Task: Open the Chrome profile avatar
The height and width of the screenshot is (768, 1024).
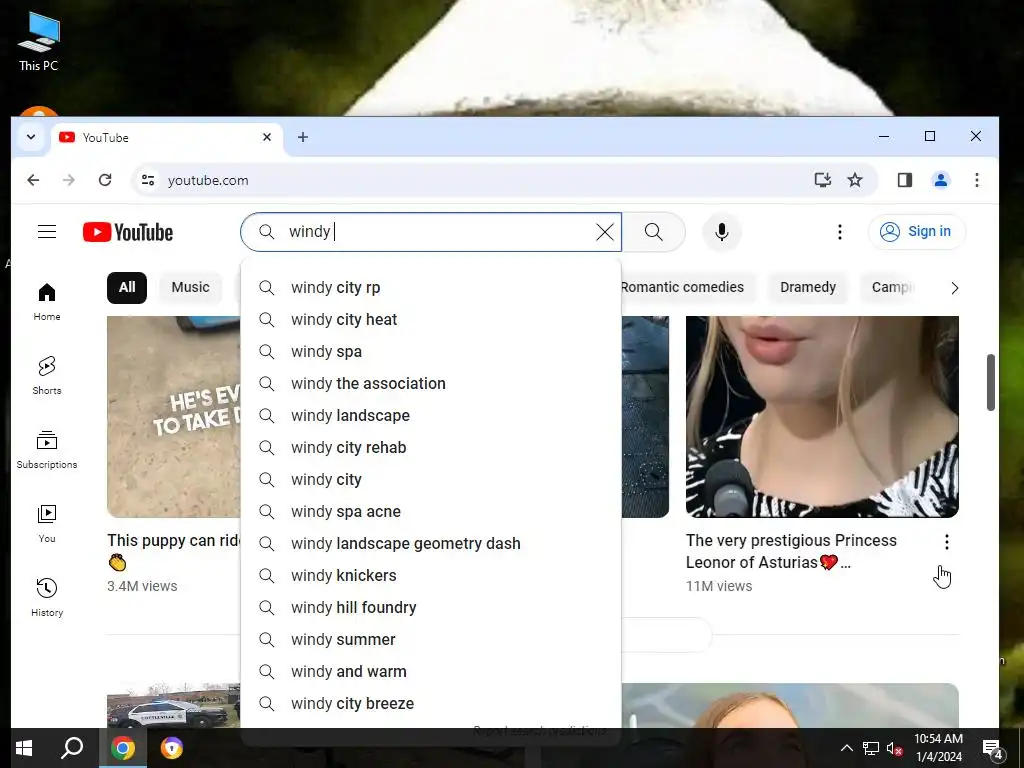Action: point(941,180)
